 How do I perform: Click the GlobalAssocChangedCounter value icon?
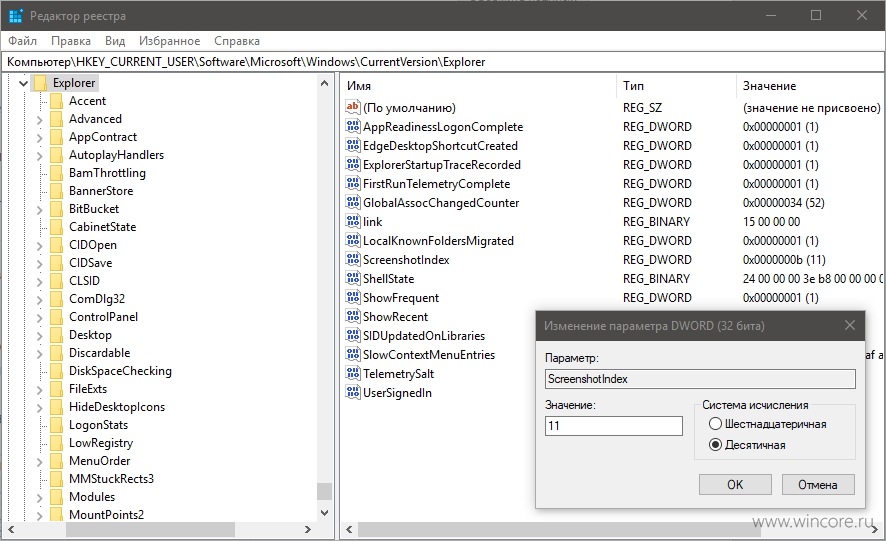(353, 202)
